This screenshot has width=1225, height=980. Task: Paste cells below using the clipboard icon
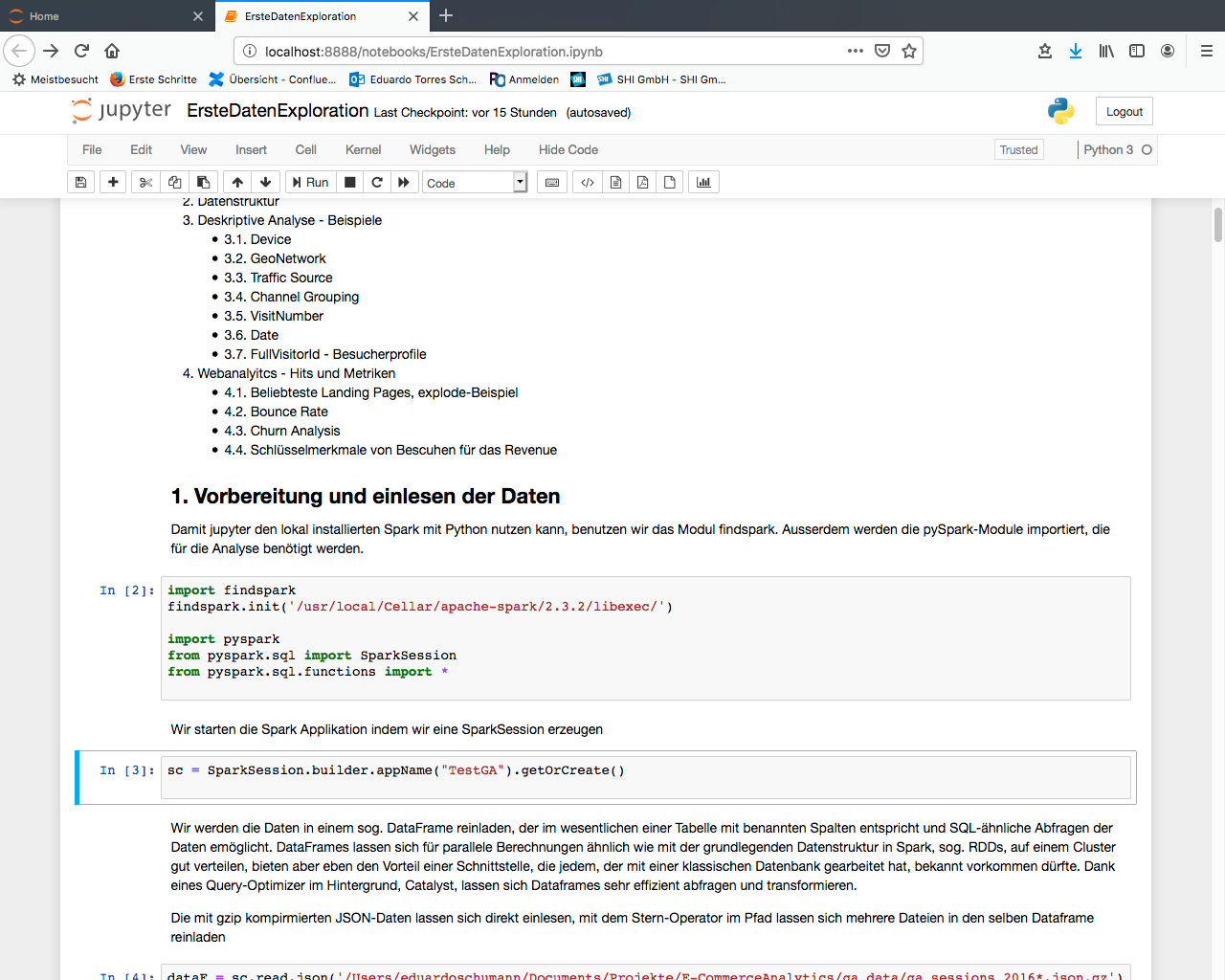203,183
